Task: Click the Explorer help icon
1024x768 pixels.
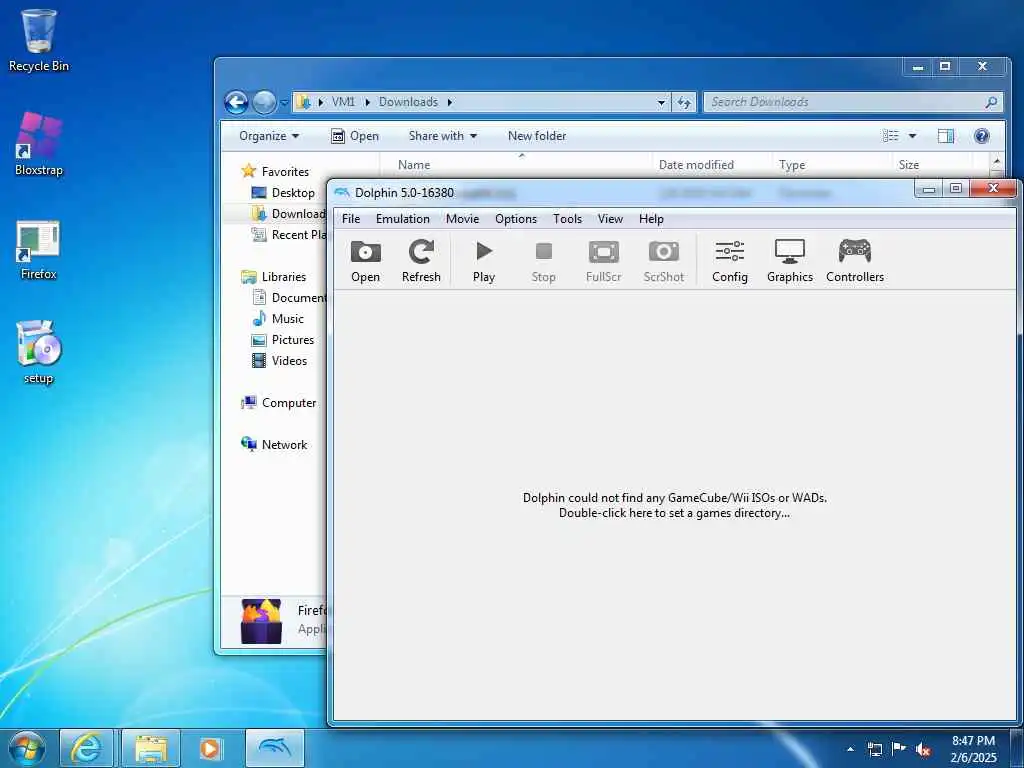Action: tap(982, 136)
